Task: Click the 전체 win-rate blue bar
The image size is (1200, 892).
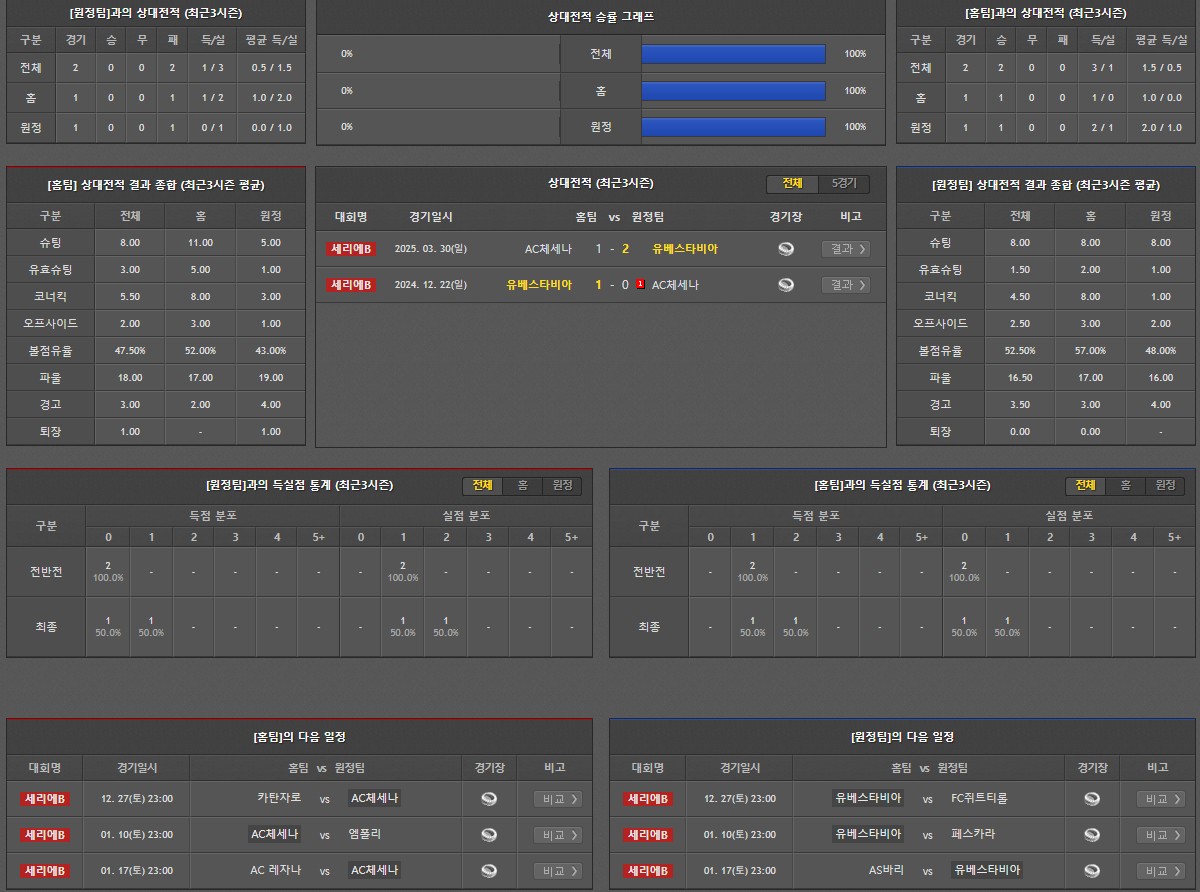Action: pyautogui.click(x=733, y=54)
